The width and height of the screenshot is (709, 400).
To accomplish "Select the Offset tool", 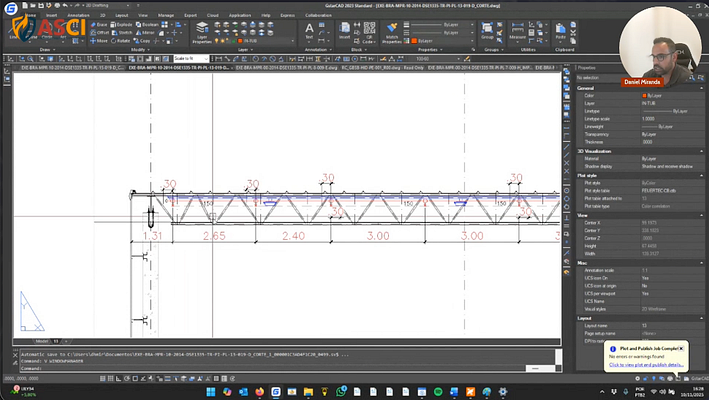I will (99, 33).
